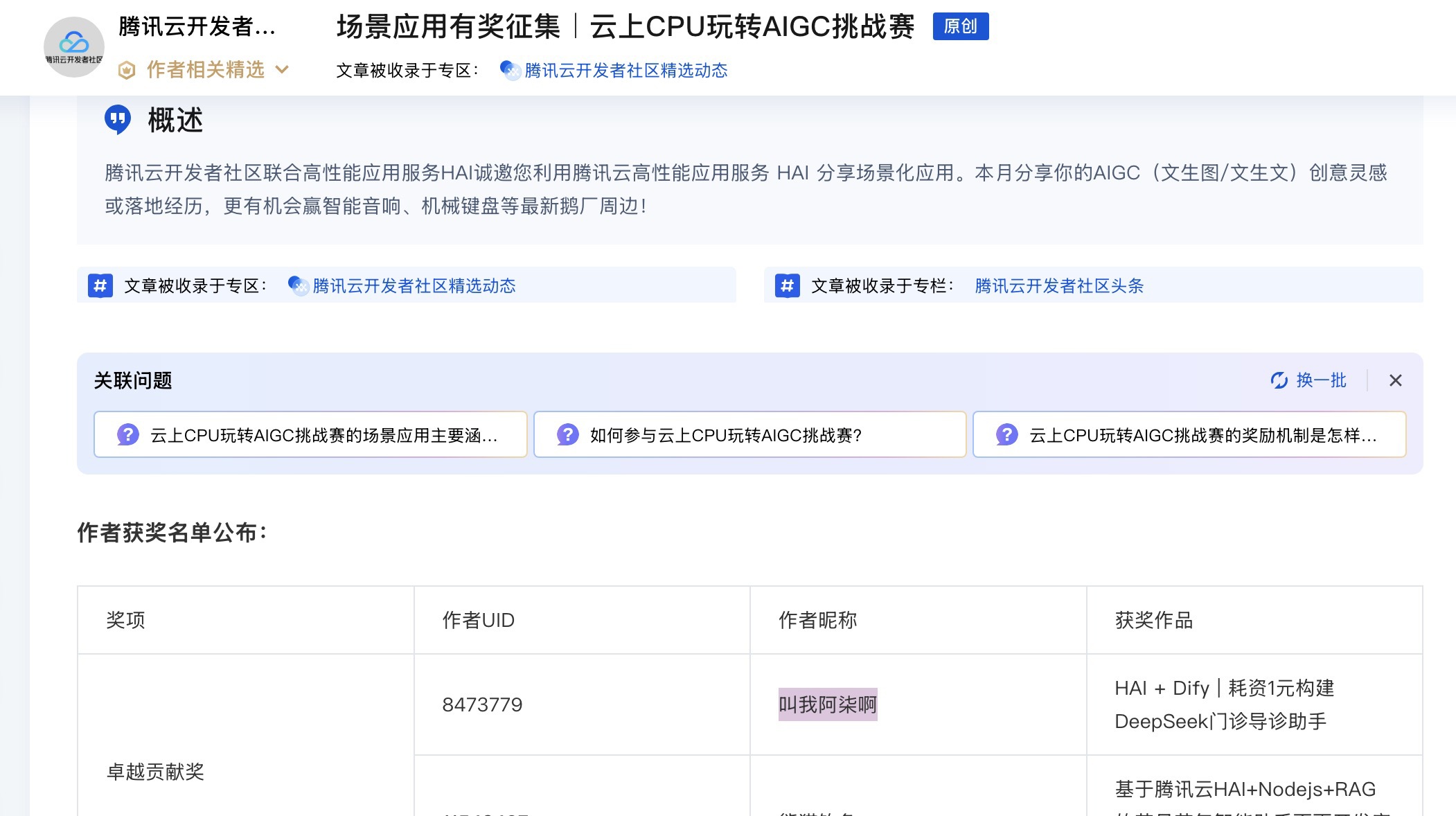1456x816 pixels.
Task: Click the question mark icon in the 奖励机制 question
Action: coord(1006,435)
